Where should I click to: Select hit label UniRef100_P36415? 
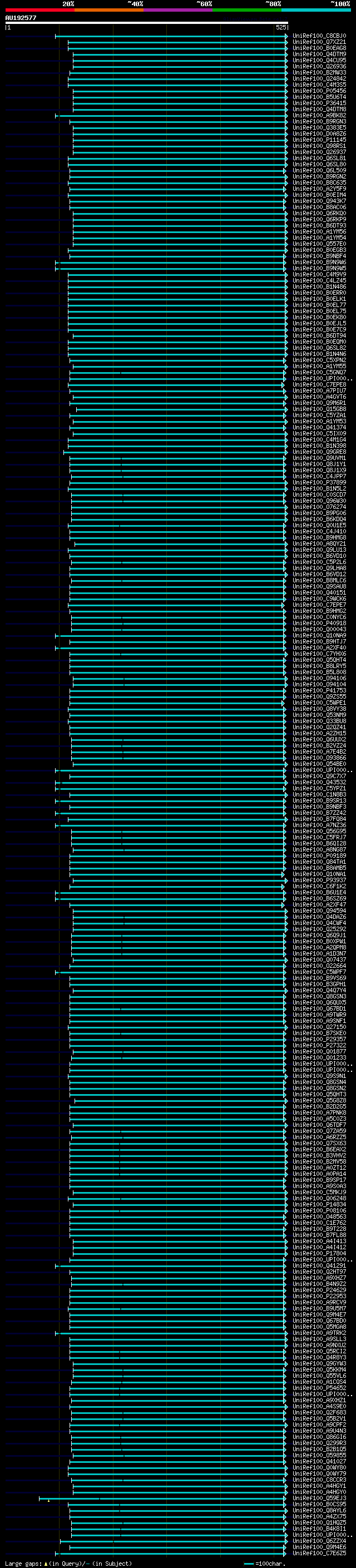click(x=319, y=103)
